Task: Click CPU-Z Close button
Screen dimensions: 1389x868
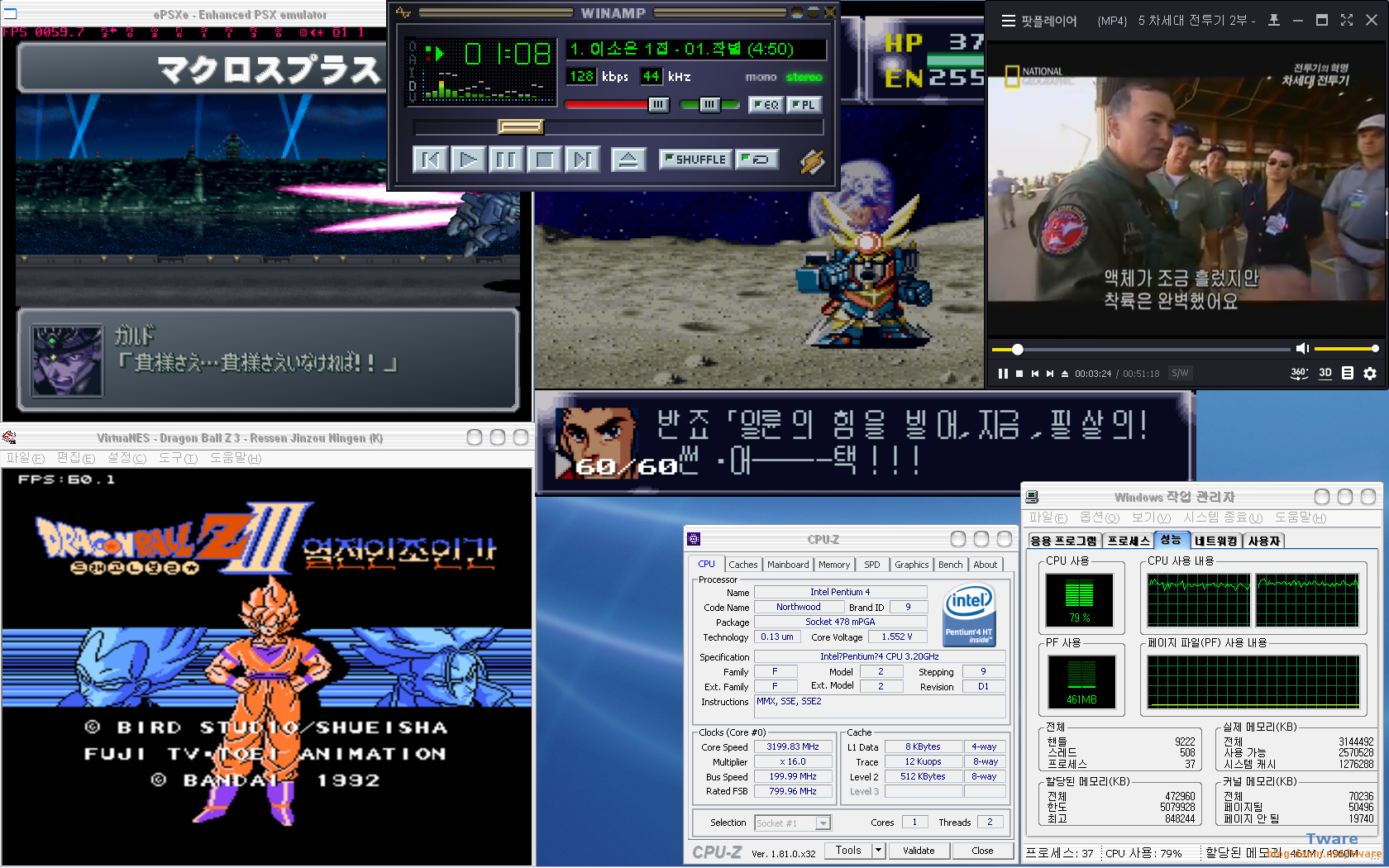Action: (x=982, y=851)
